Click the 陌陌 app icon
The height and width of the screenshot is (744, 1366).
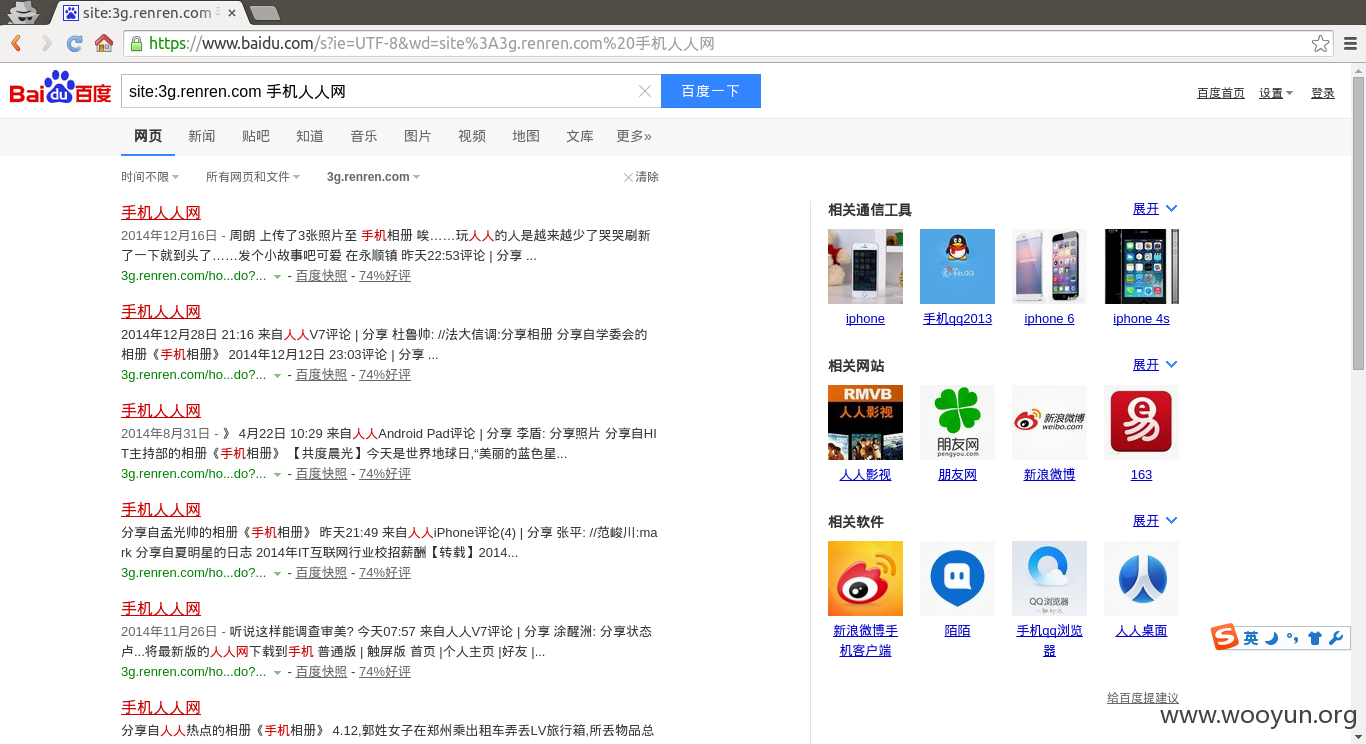pyautogui.click(x=957, y=578)
